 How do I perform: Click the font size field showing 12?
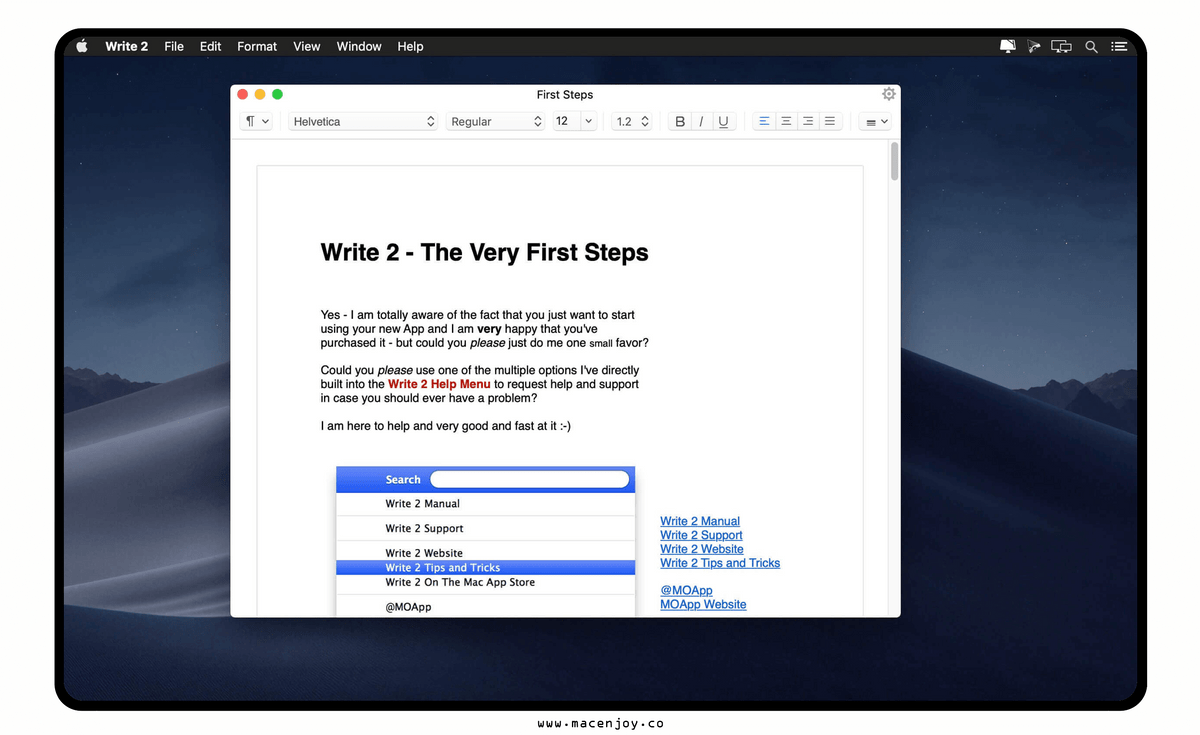pyautogui.click(x=565, y=121)
